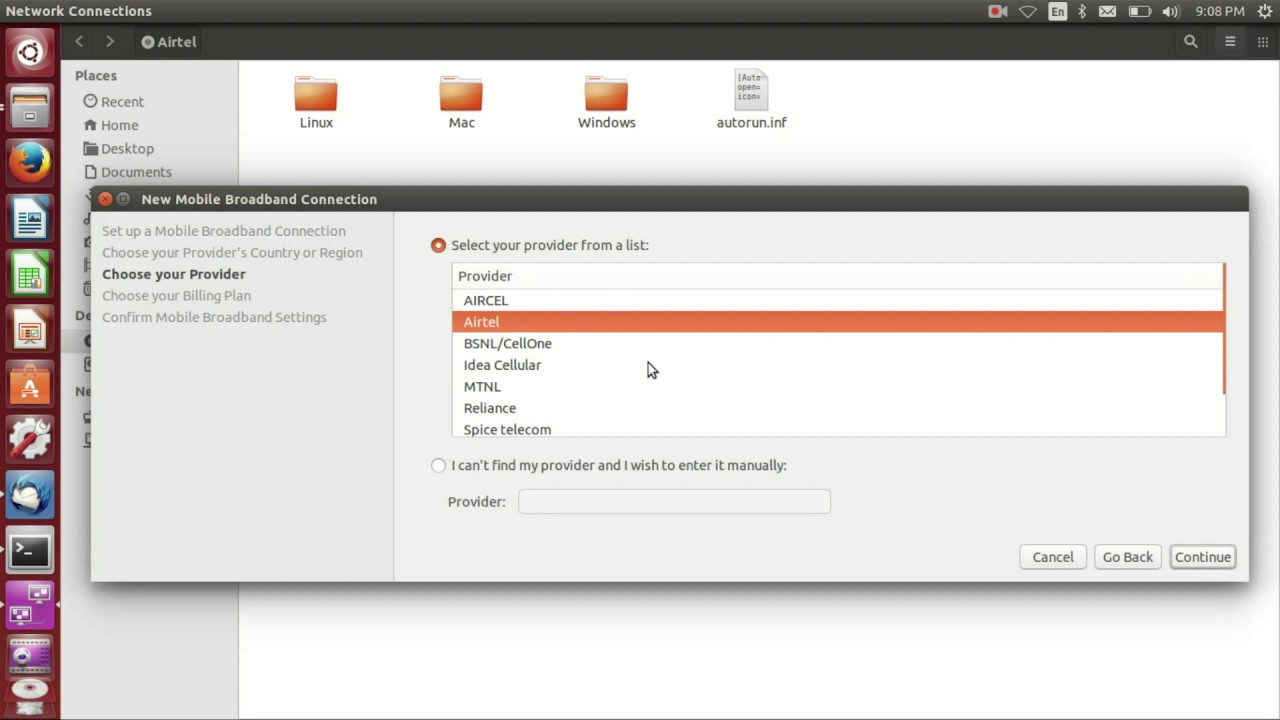The width and height of the screenshot is (1280, 720).
Task: Go back in Files window
Action: click(80, 42)
